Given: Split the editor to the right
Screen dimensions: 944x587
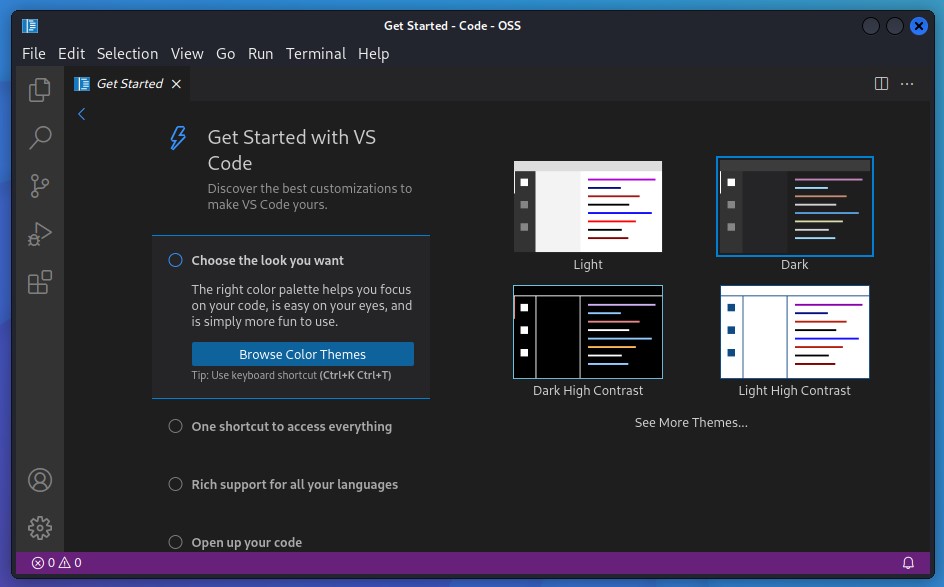Looking at the screenshot, I should click(881, 84).
